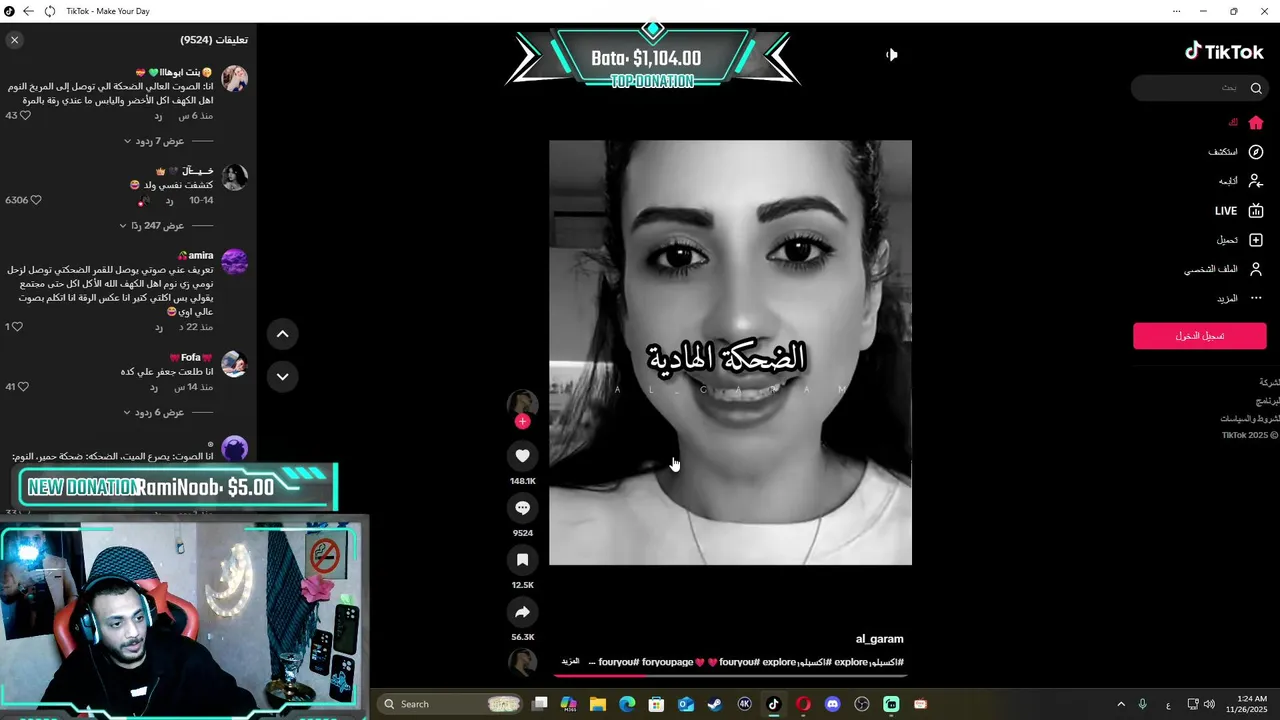Open 'الشركة' footer link
Screen dimensions: 1280x720
point(1270,382)
